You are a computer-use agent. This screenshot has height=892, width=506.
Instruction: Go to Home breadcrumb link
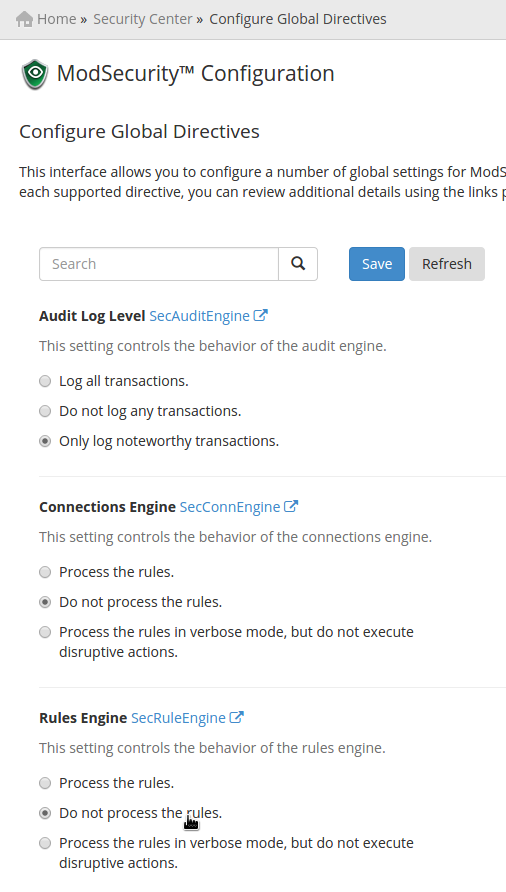[x=56, y=19]
